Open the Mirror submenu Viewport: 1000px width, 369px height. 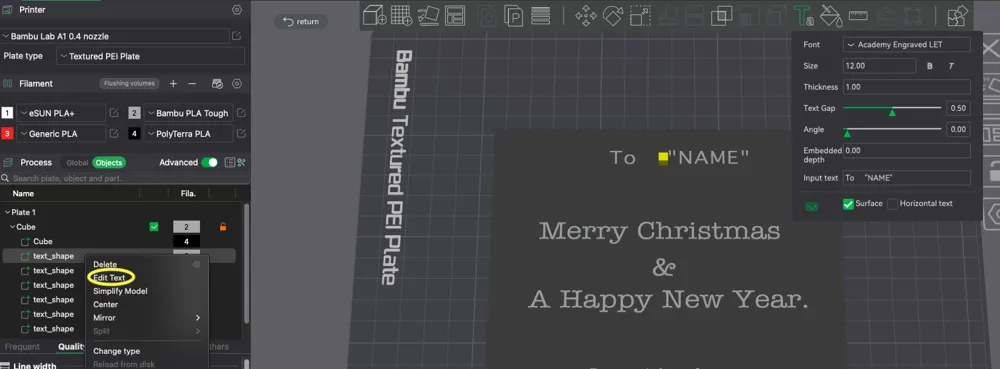tap(146, 317)
